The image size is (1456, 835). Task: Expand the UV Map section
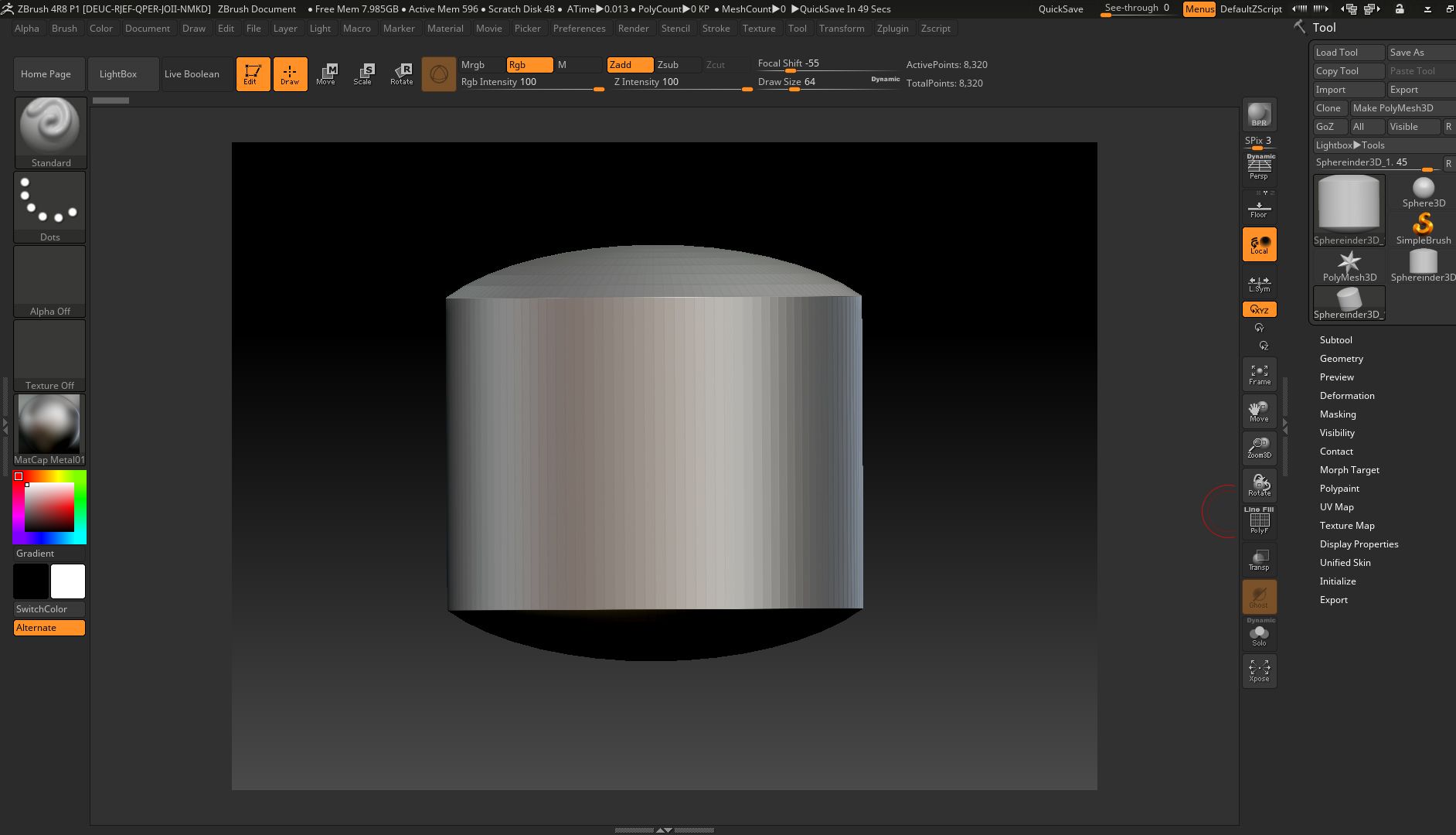coord(1336,507)
